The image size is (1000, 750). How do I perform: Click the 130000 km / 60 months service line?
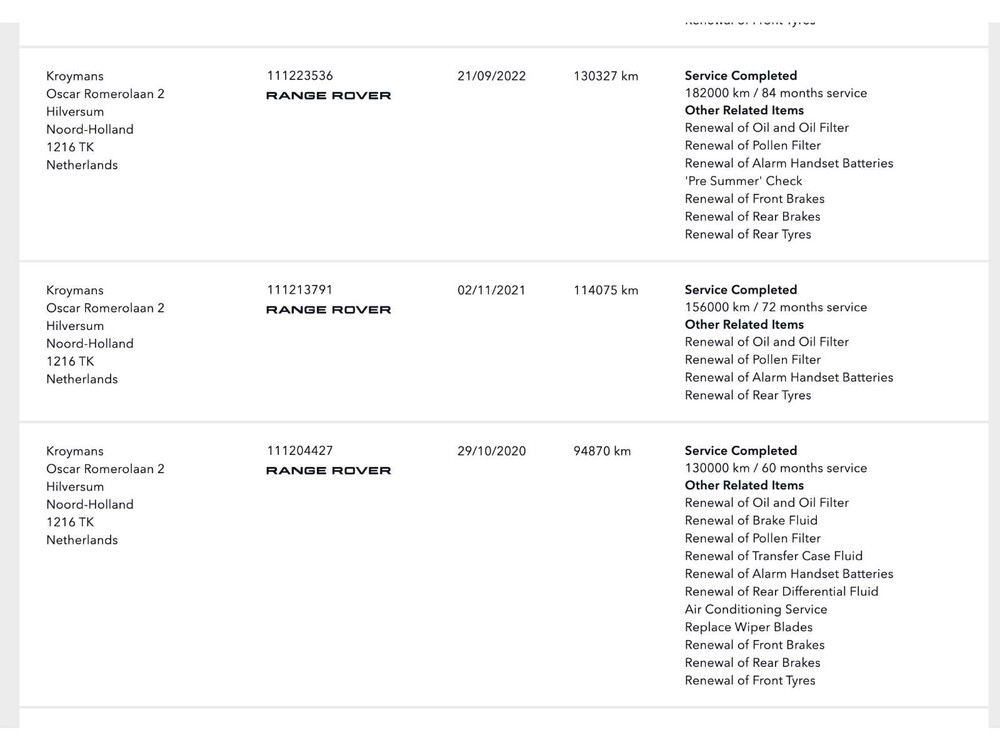tap(775, 468)
